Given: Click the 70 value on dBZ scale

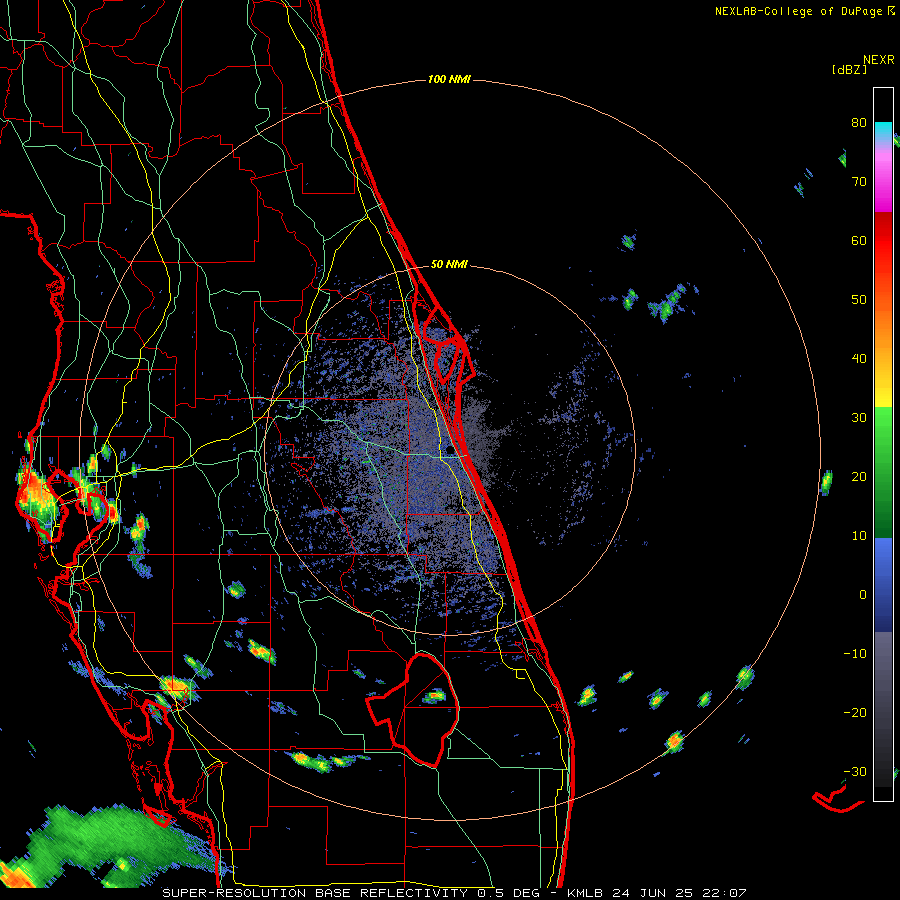Looking at the screenshot, I should pyautogui.click(x=859, y=181).
